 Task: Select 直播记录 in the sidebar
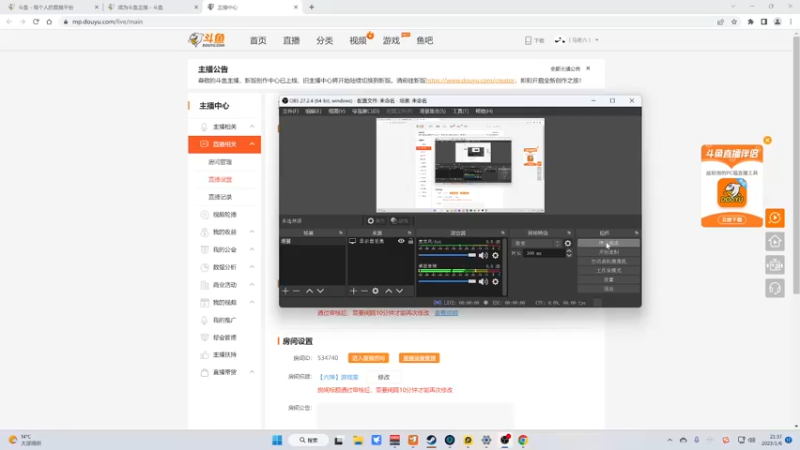pyautogui.click(x=220, y=197)
